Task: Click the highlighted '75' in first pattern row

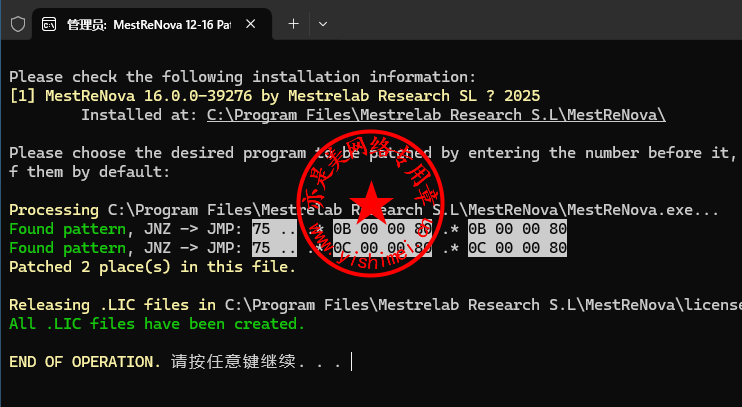Action: coord(261,229)
